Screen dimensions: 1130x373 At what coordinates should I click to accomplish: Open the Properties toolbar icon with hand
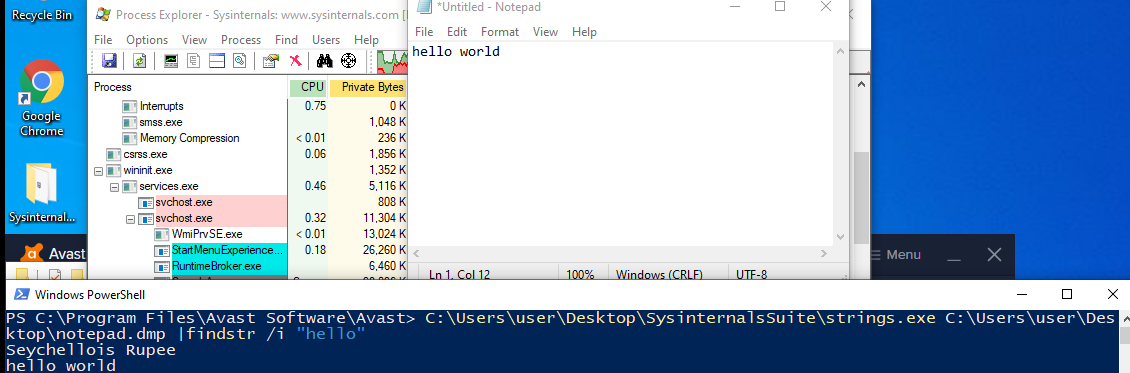[271, 60]
